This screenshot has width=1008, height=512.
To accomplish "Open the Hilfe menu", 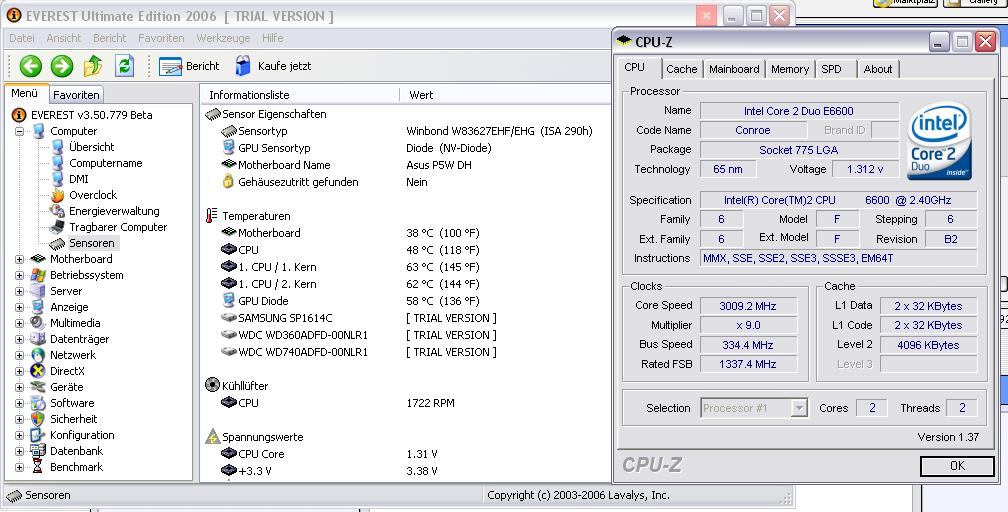I will coord(273,38).
